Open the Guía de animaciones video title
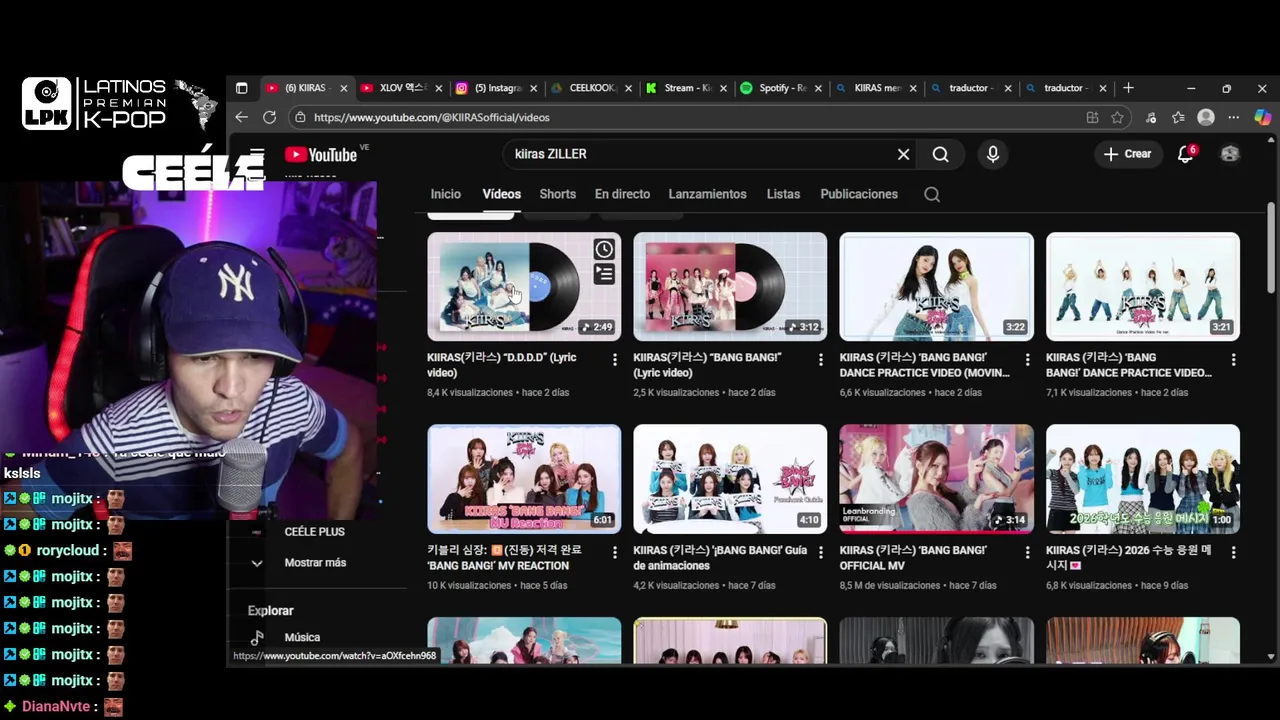This screenshot has width=1280, height=720. point(720,558)
